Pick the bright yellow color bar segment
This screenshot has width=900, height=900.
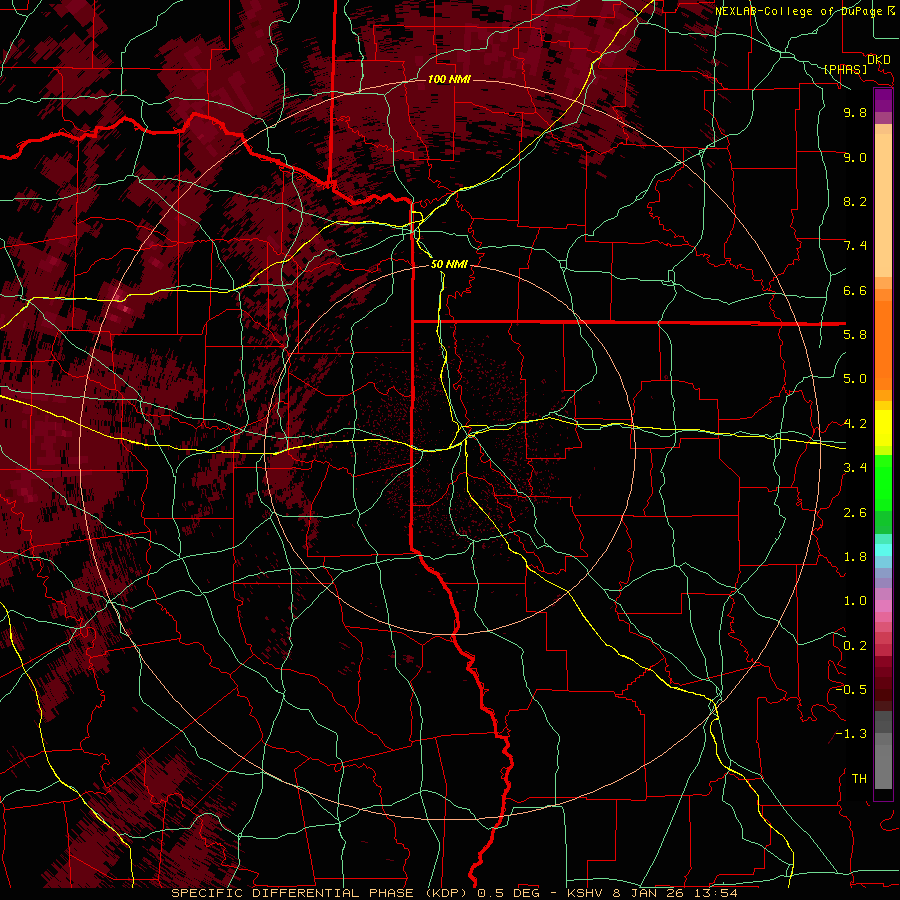click(883, 428)
